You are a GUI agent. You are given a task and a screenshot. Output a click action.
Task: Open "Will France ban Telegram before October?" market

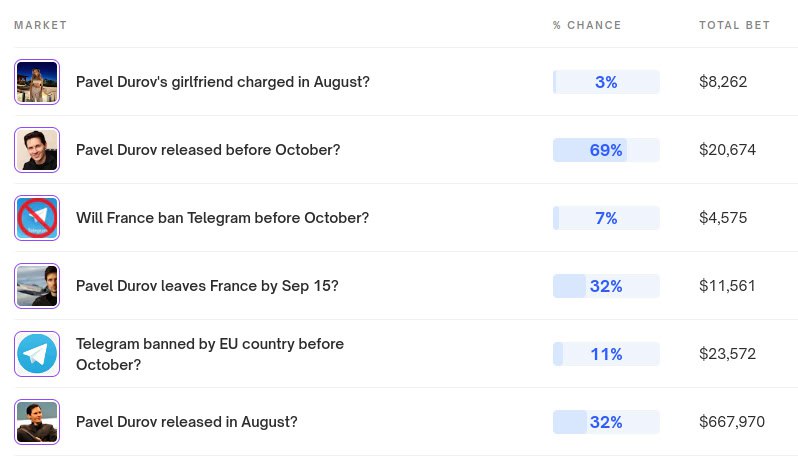(222, 218)
